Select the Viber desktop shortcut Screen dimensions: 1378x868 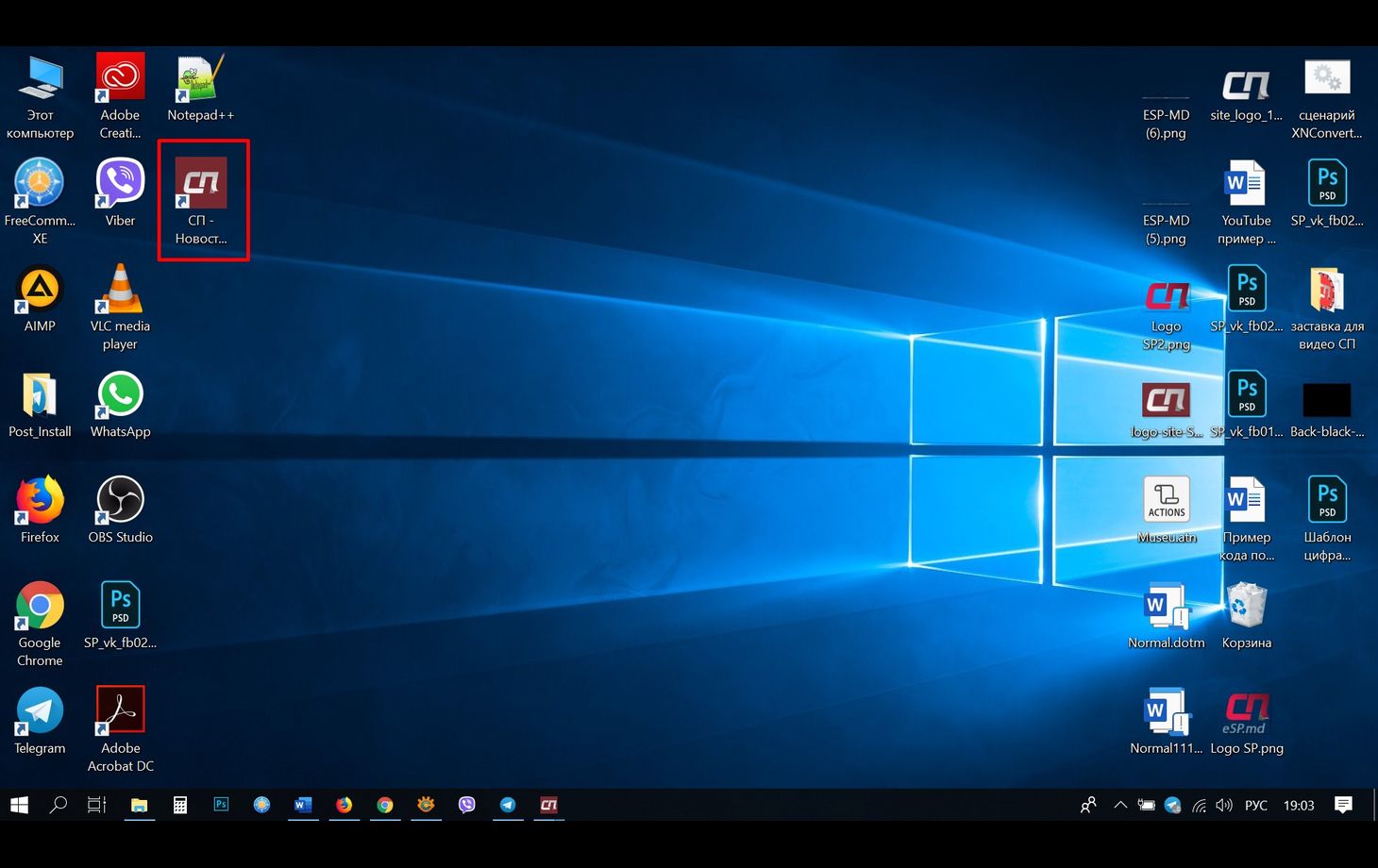tap(120, 194)
